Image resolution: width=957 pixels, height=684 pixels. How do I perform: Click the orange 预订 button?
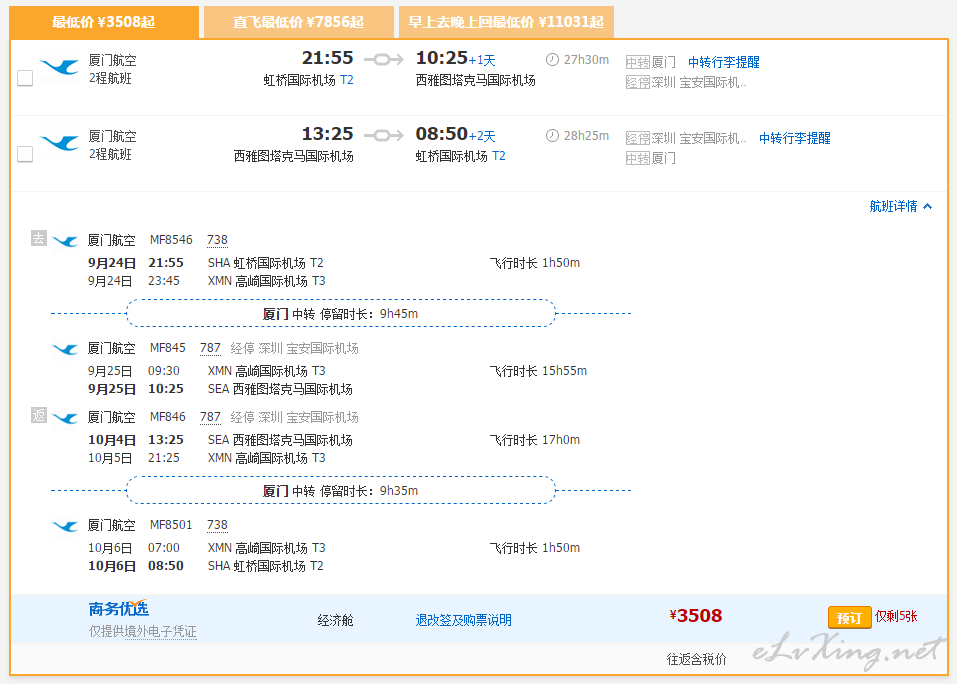[850, 617]
